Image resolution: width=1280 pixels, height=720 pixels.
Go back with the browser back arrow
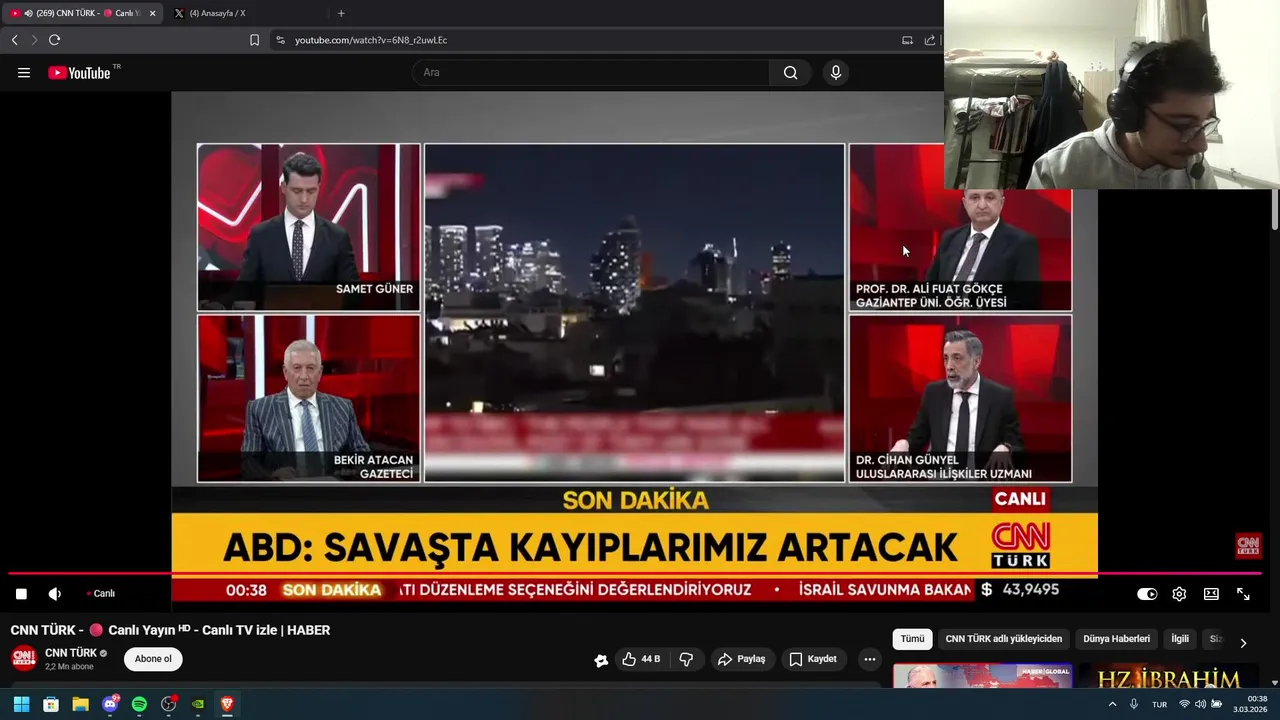tap(14, 40)
